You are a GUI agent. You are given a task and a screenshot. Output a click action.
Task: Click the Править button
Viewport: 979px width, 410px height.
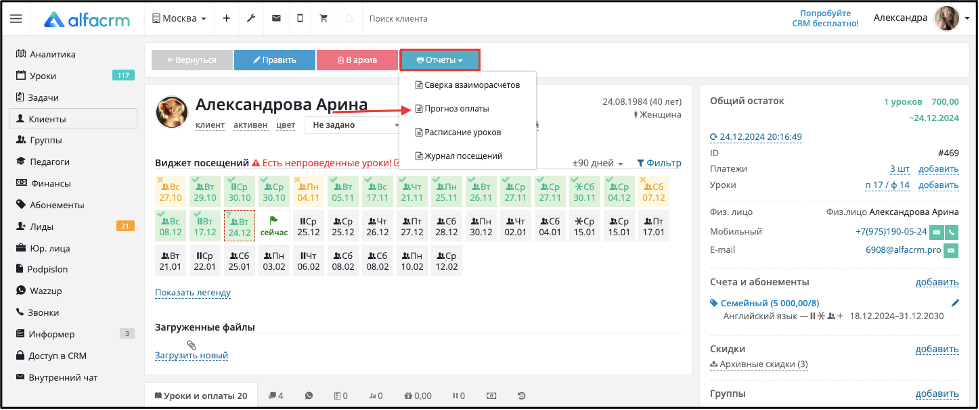pyautogui.click(x=274, y=60)
